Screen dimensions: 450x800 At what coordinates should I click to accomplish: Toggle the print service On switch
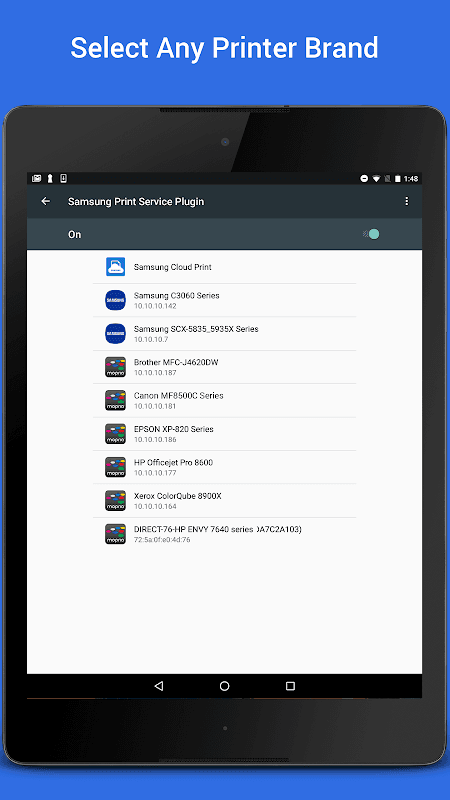coord(371,234)
